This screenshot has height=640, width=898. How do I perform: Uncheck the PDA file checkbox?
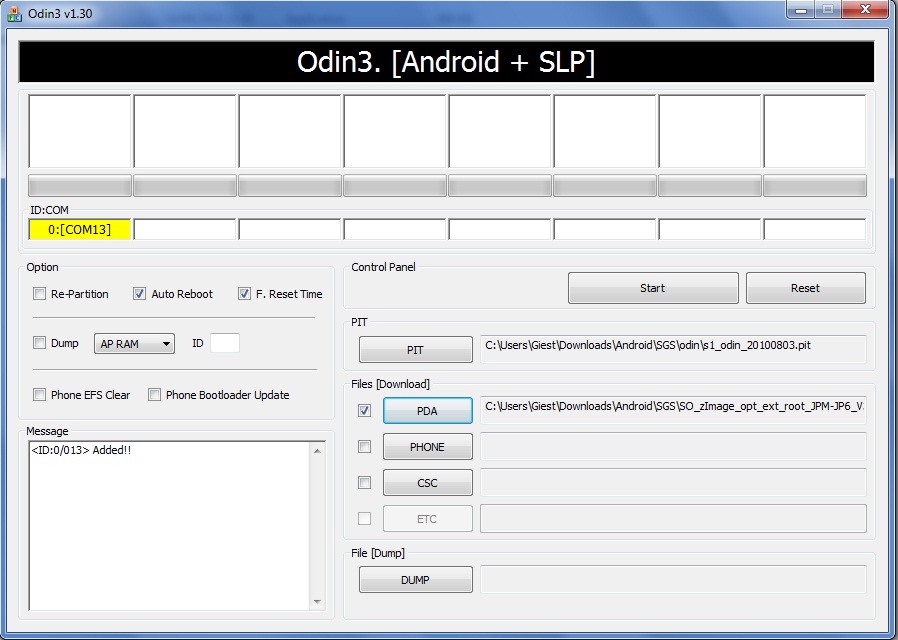[364, 410]
